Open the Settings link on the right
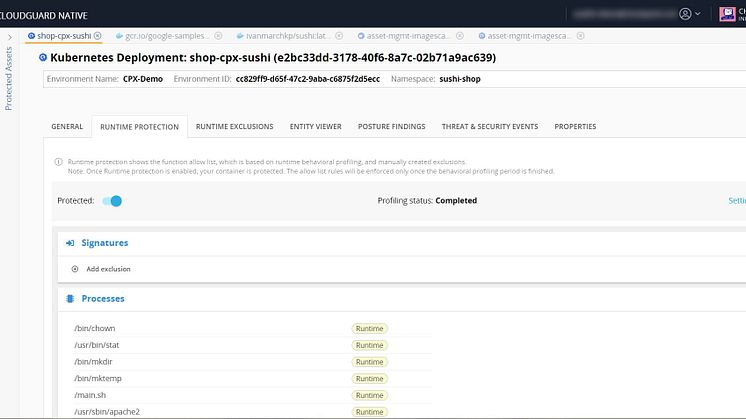746x419 pixels. click(737, 201)
